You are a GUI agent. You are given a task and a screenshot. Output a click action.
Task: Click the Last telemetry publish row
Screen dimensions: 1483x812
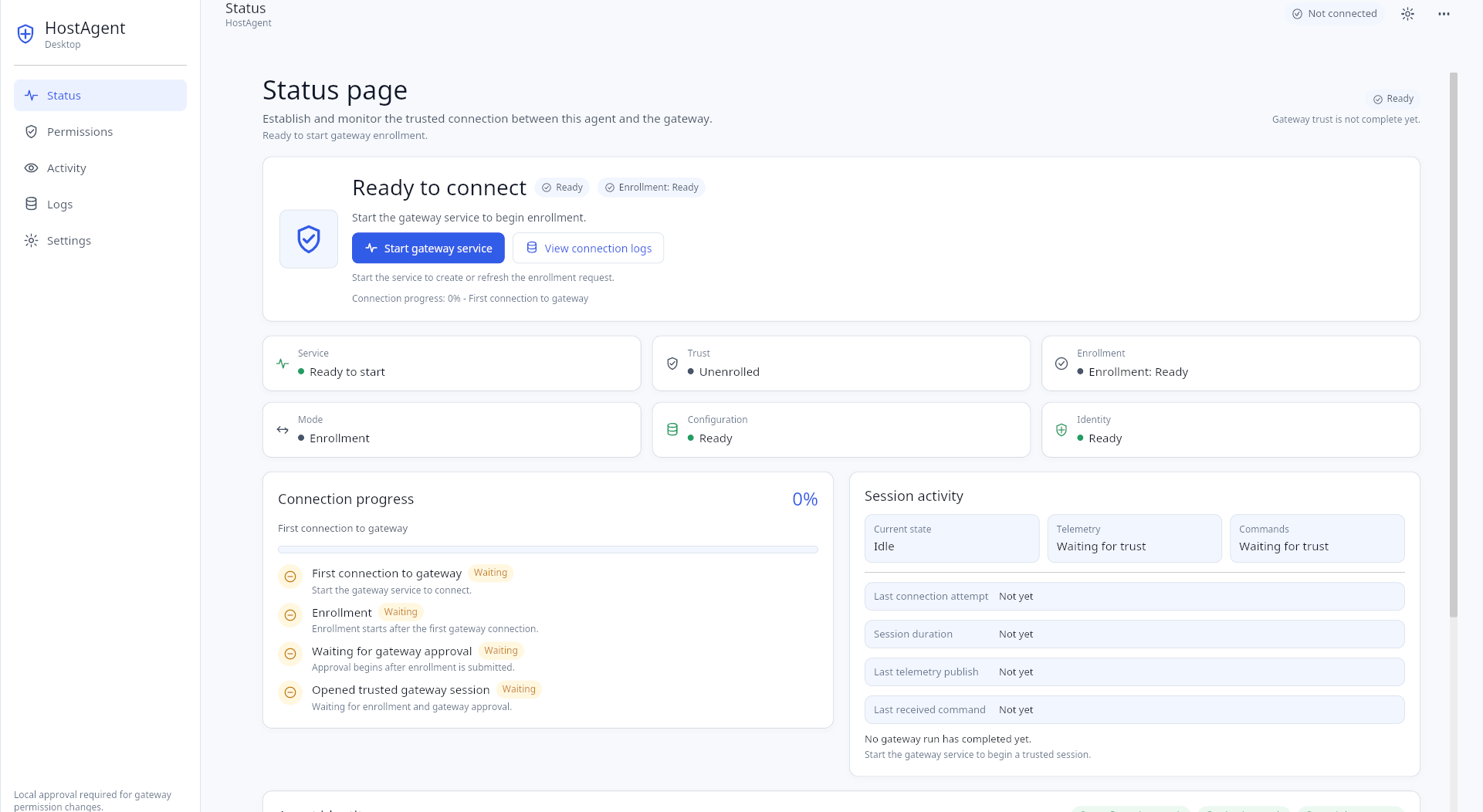(1135, 672)
